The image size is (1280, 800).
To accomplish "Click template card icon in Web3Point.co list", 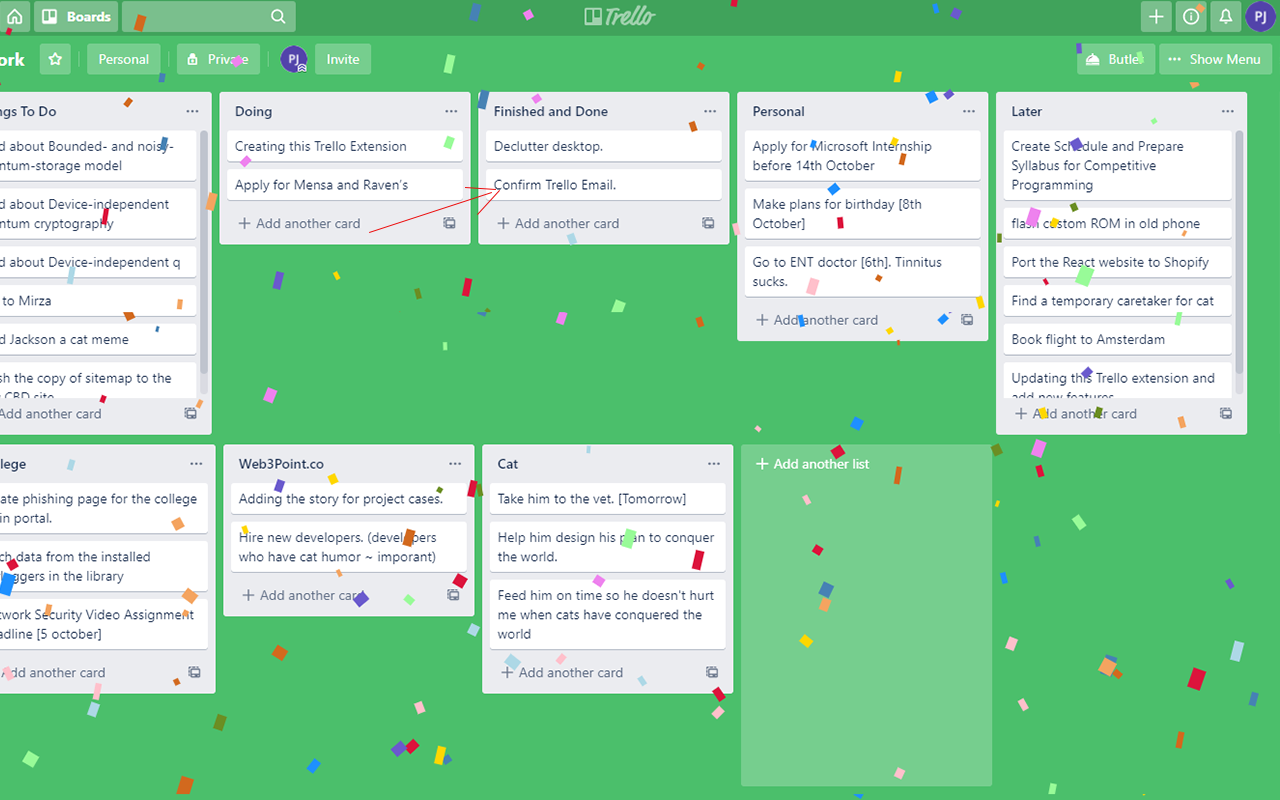I will 454,595.
